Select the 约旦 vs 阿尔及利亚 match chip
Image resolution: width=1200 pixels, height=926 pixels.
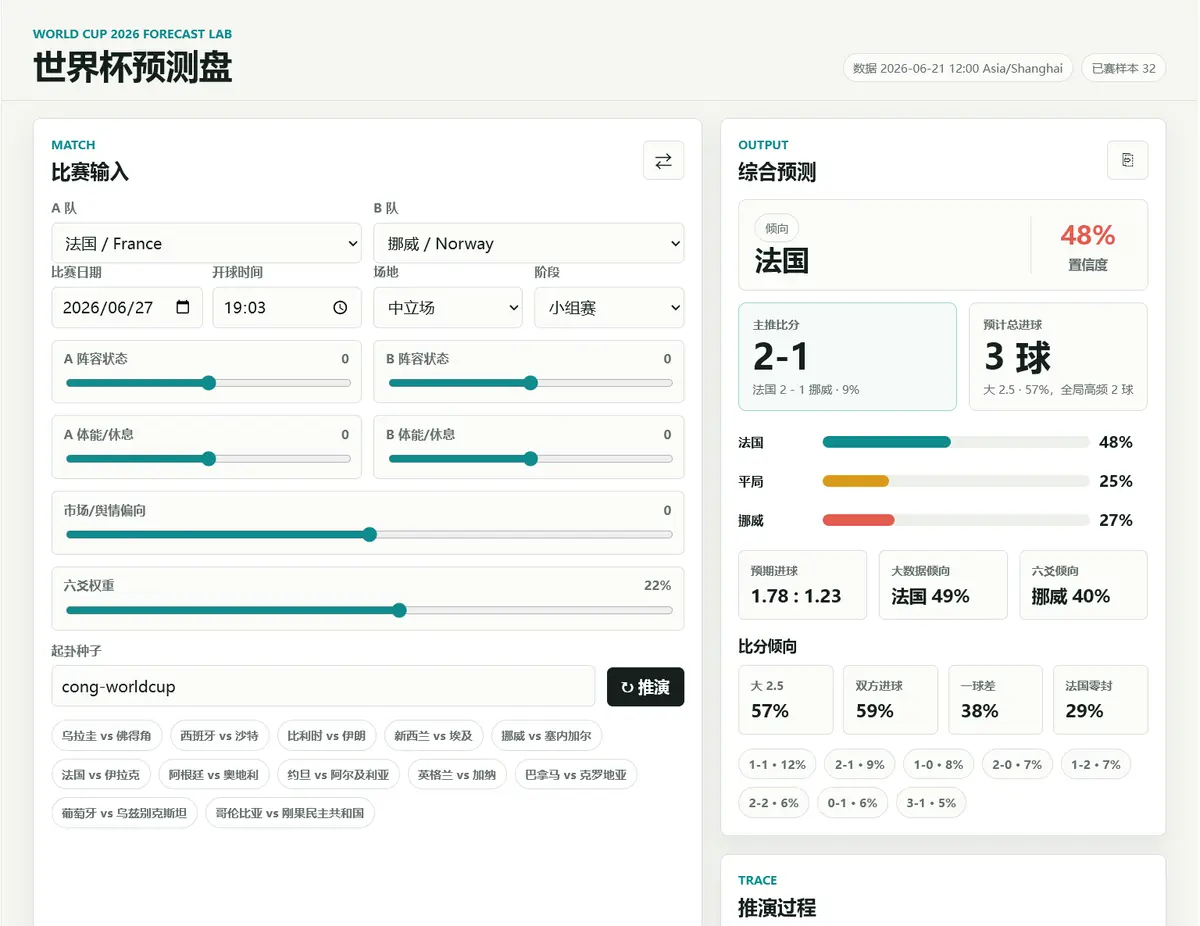[x=338, y=775]
